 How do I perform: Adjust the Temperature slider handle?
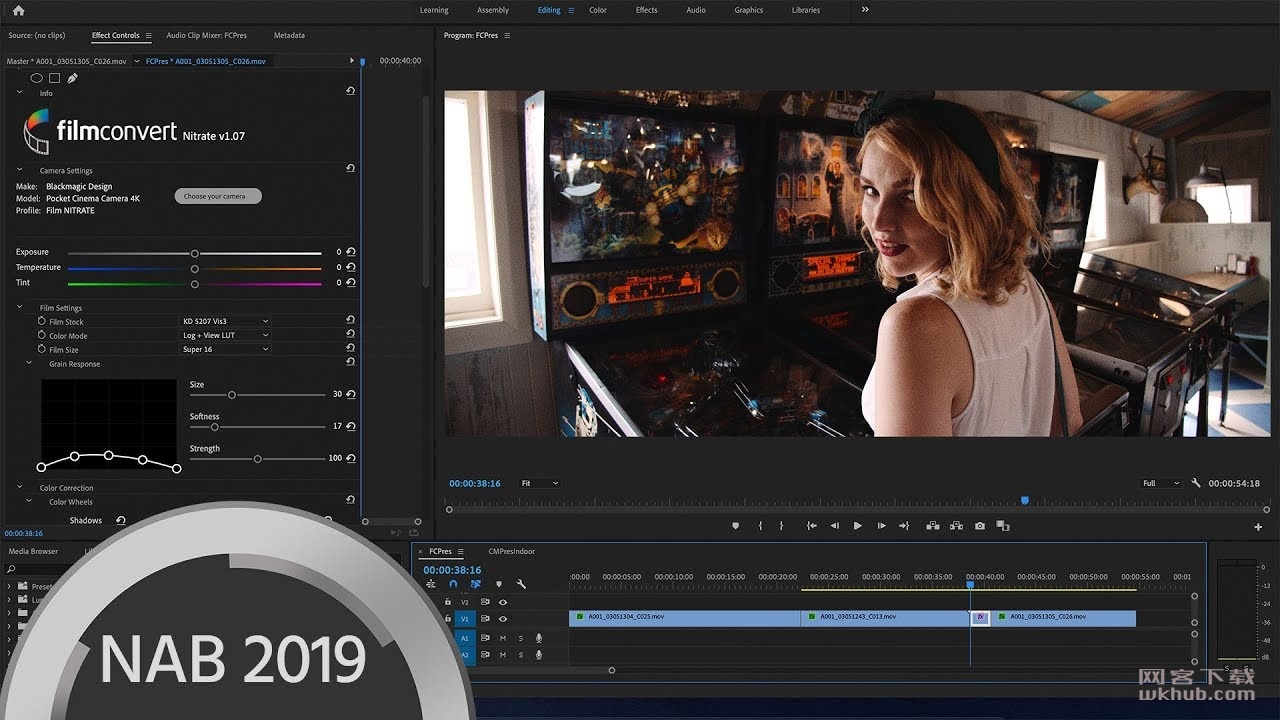(195, 268)
